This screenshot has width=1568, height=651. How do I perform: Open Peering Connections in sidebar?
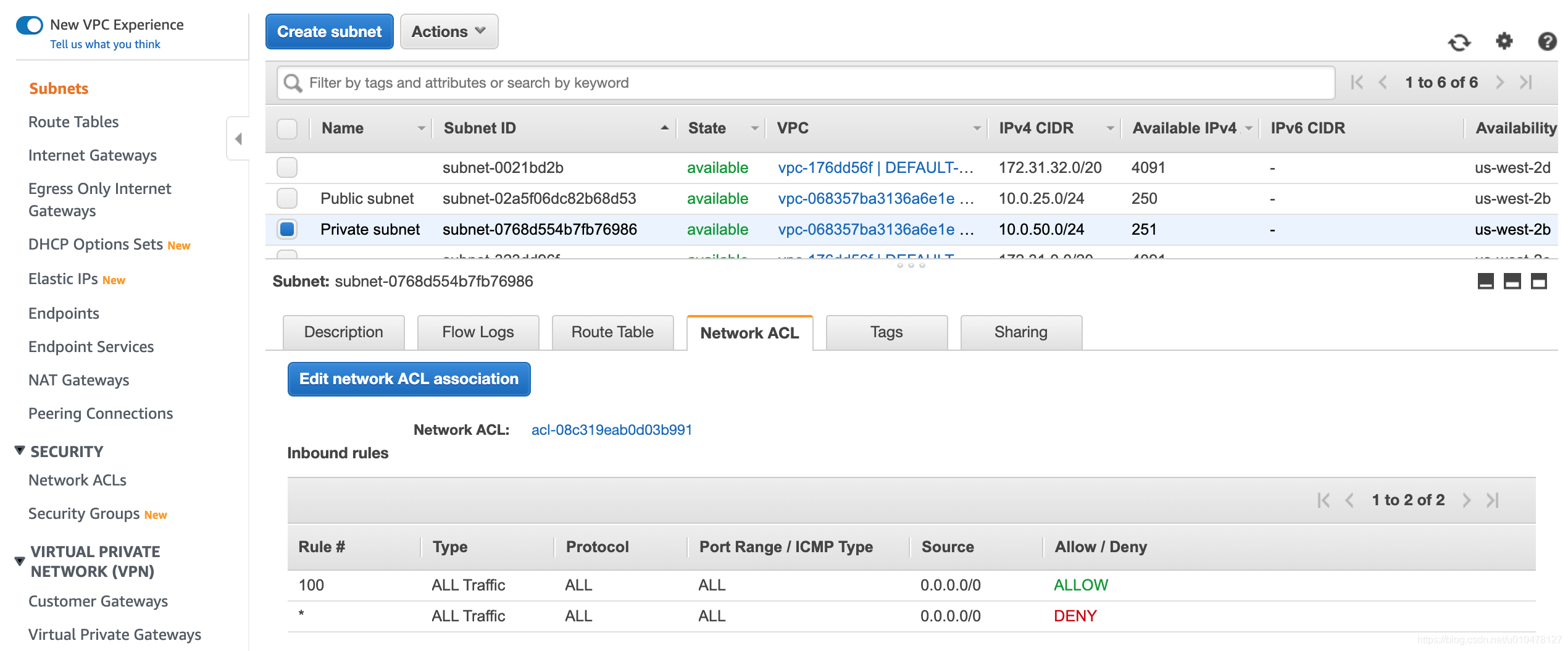pyautogui.click(x=101, y=413)
